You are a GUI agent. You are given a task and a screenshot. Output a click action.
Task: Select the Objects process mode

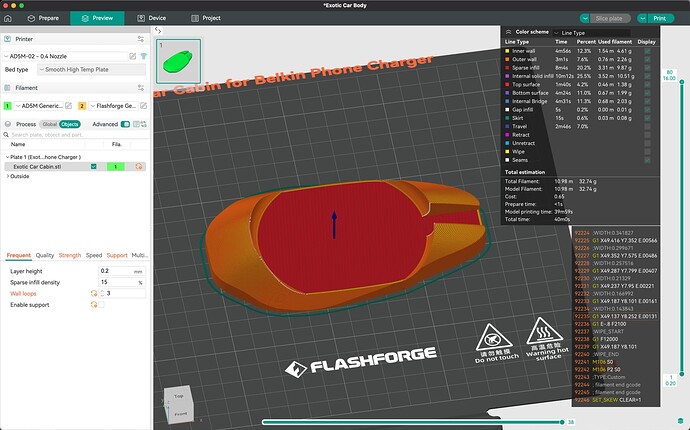70,124
